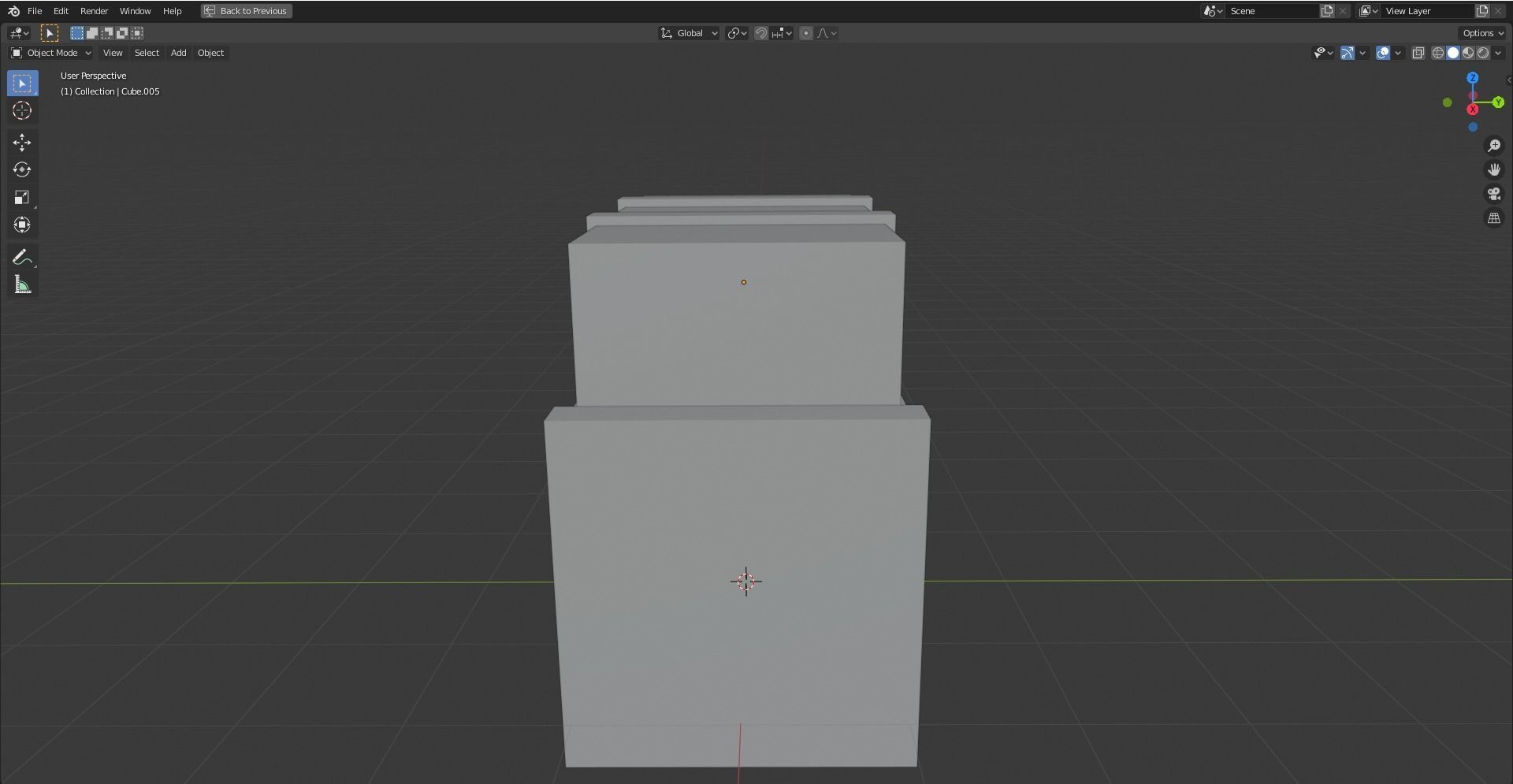
Task: Open the Object Mode dropdown
Action: [x=50, y=53]
